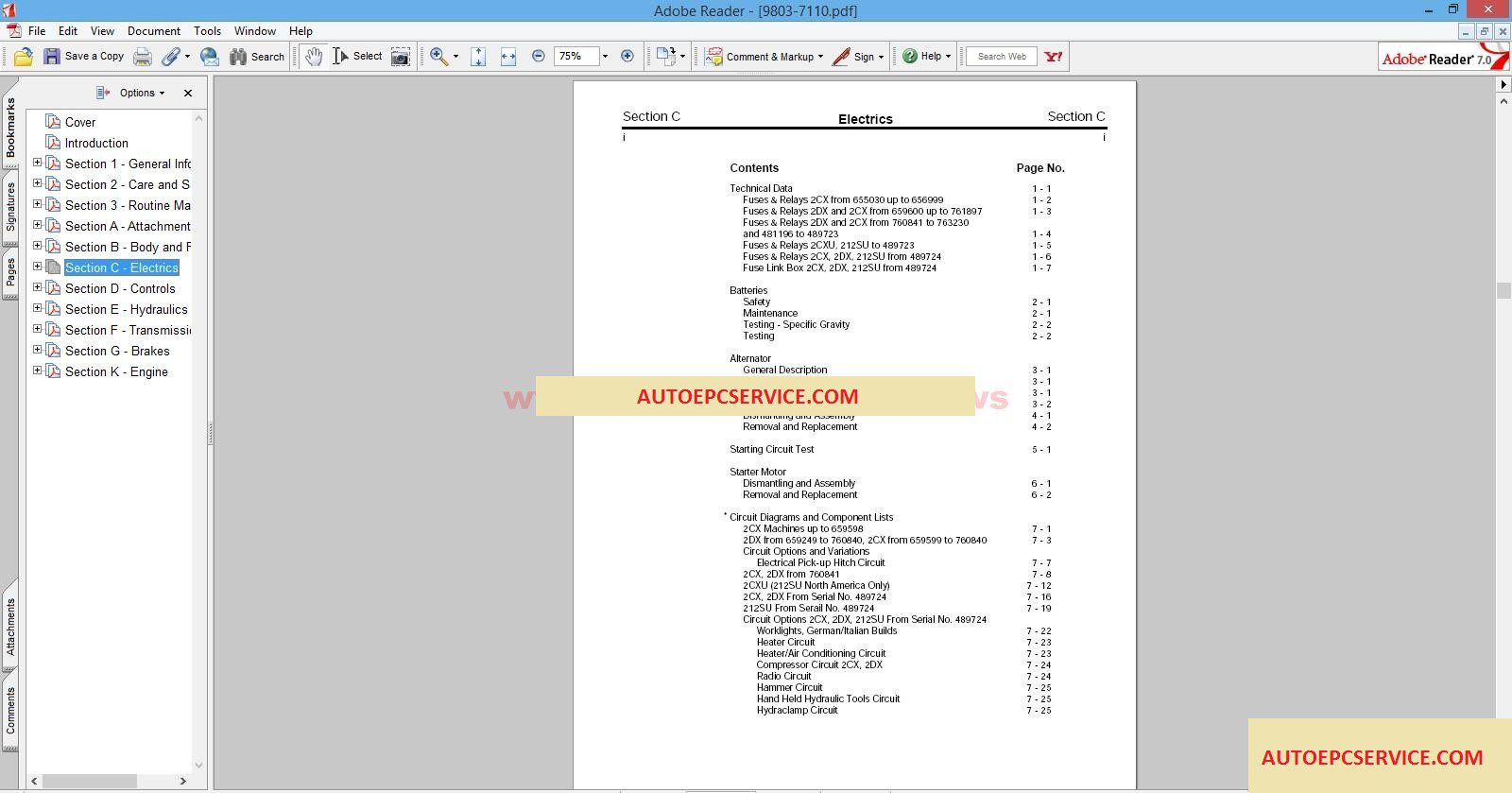
Task: Select the Introduction bookmark
Action: click(96, 143)
